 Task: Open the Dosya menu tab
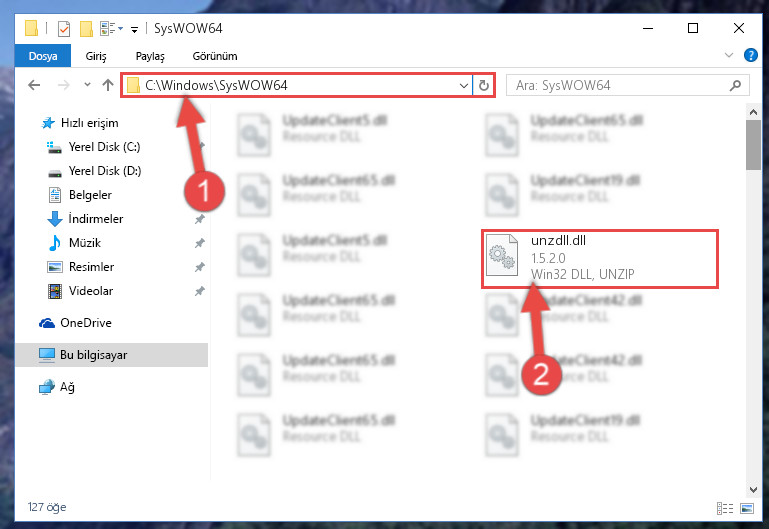pyautogui.click(x=43, y=56)
